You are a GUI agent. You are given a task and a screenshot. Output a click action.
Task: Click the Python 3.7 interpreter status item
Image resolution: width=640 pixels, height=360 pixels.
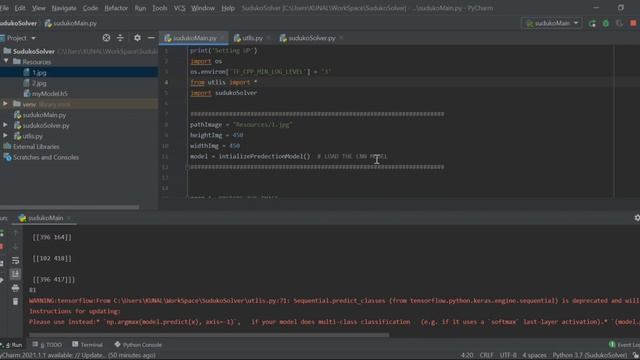coord(589,356)
